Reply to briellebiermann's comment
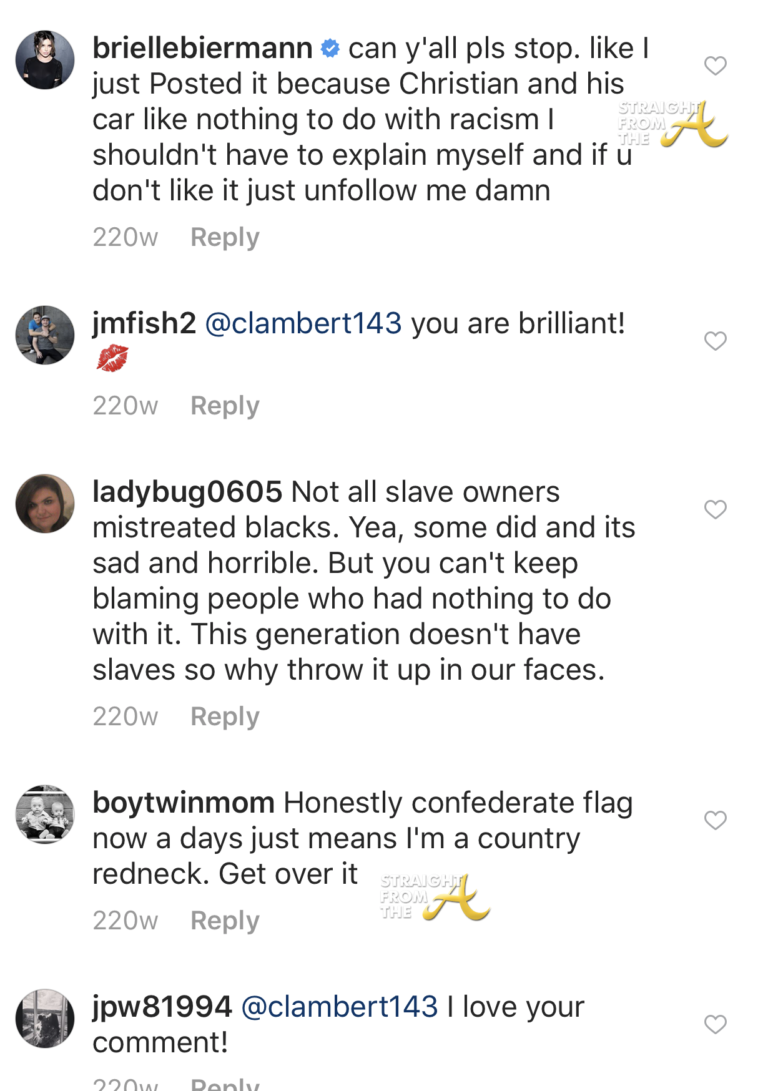 tap(225, 238)
